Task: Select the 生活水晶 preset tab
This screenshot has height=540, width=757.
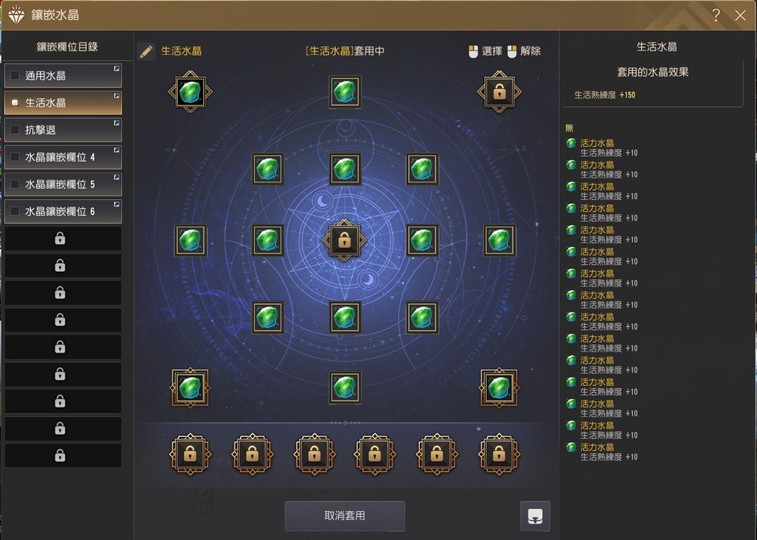Action: pos(63,103)
